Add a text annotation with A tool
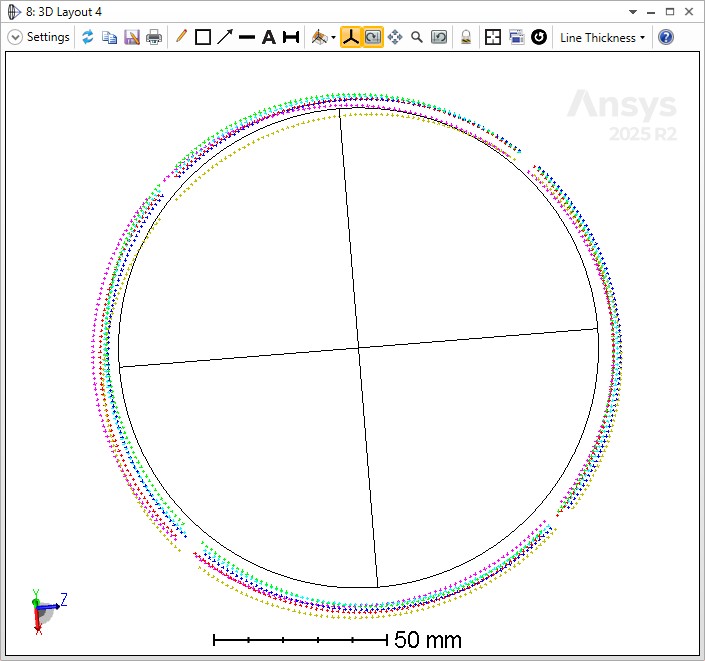705x661 pixels. pyautogui.click(x=268, y=37)
